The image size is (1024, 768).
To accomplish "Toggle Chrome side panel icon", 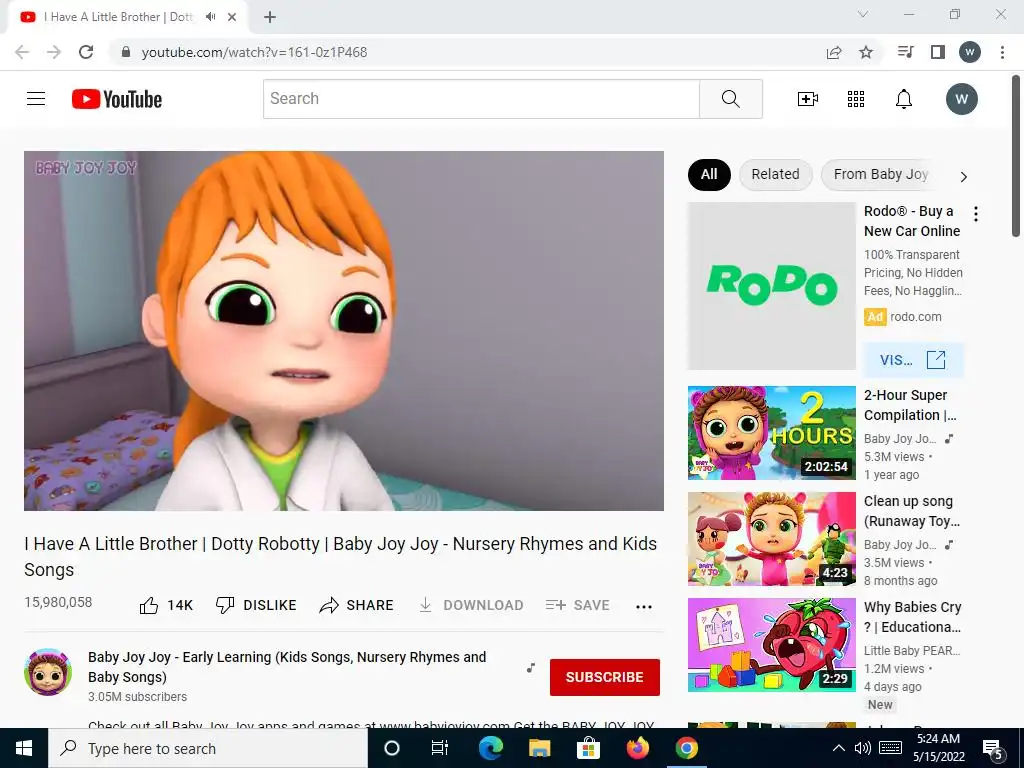I will pyautogui.click(x=938, y=52).
